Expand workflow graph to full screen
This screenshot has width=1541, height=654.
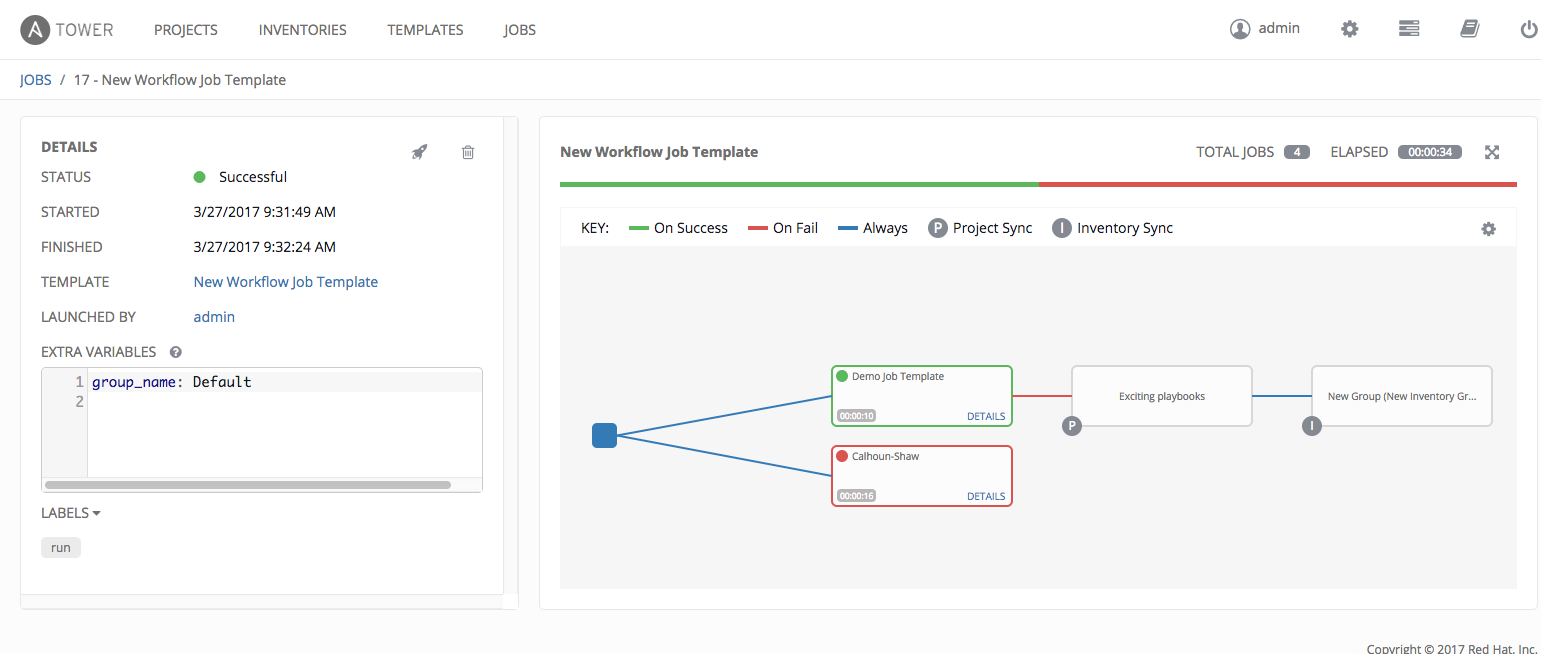pos(1492,152)
